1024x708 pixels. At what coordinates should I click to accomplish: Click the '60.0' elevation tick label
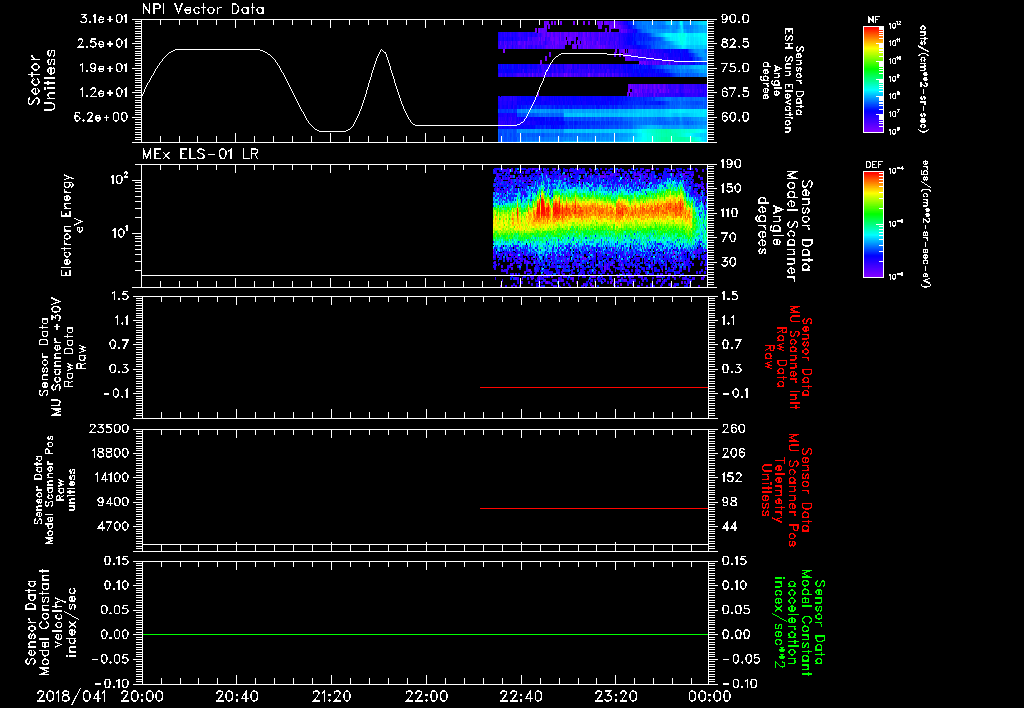coord(735,118)
